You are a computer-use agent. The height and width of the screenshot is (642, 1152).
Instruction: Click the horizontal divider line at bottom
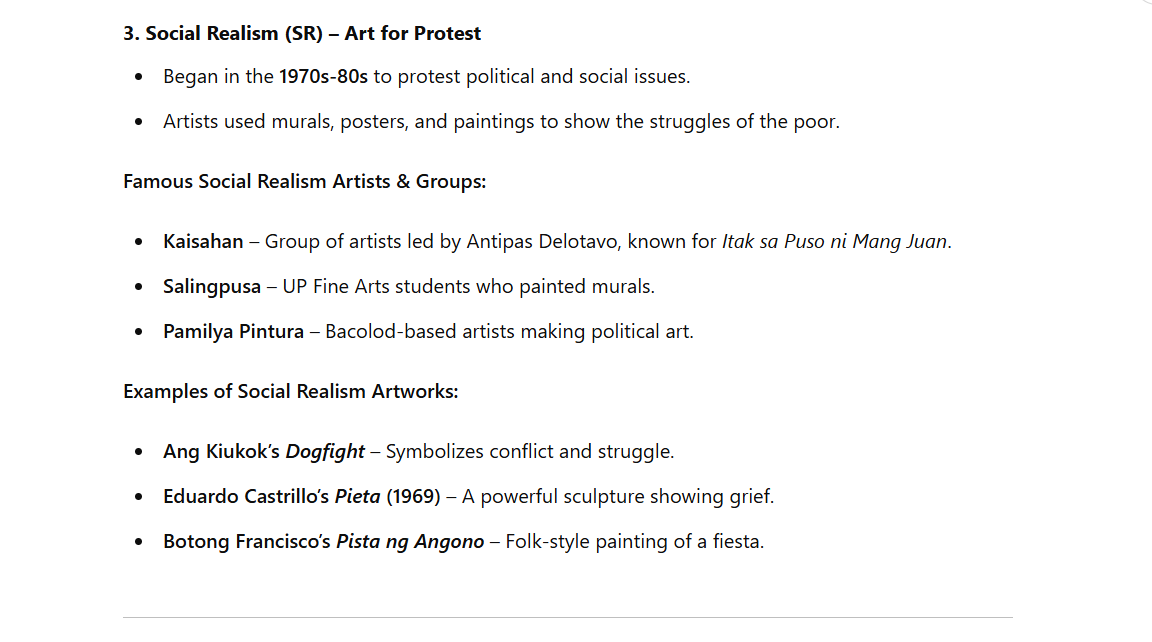click(x=567, y=617)
